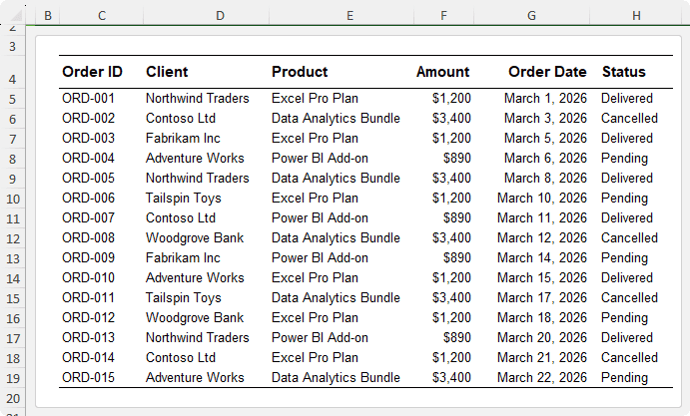This screenshot has width=690, height=416.
Task: Click the Client header cell
Action: click(167, 72)
